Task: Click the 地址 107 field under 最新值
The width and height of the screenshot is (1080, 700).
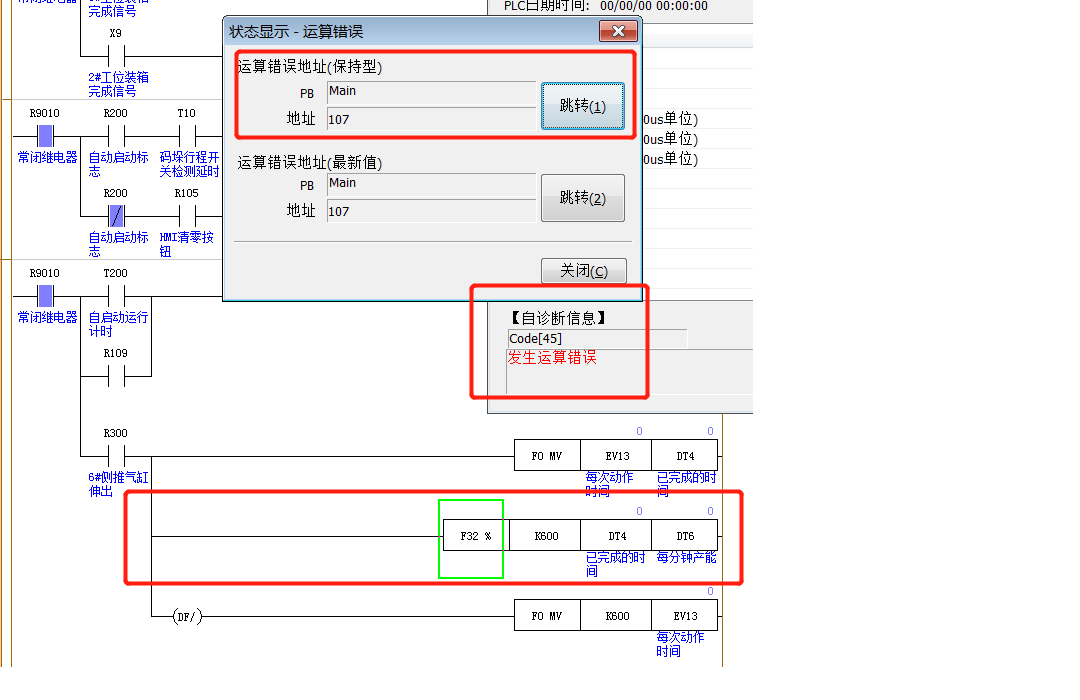Action: pos(430,212)
